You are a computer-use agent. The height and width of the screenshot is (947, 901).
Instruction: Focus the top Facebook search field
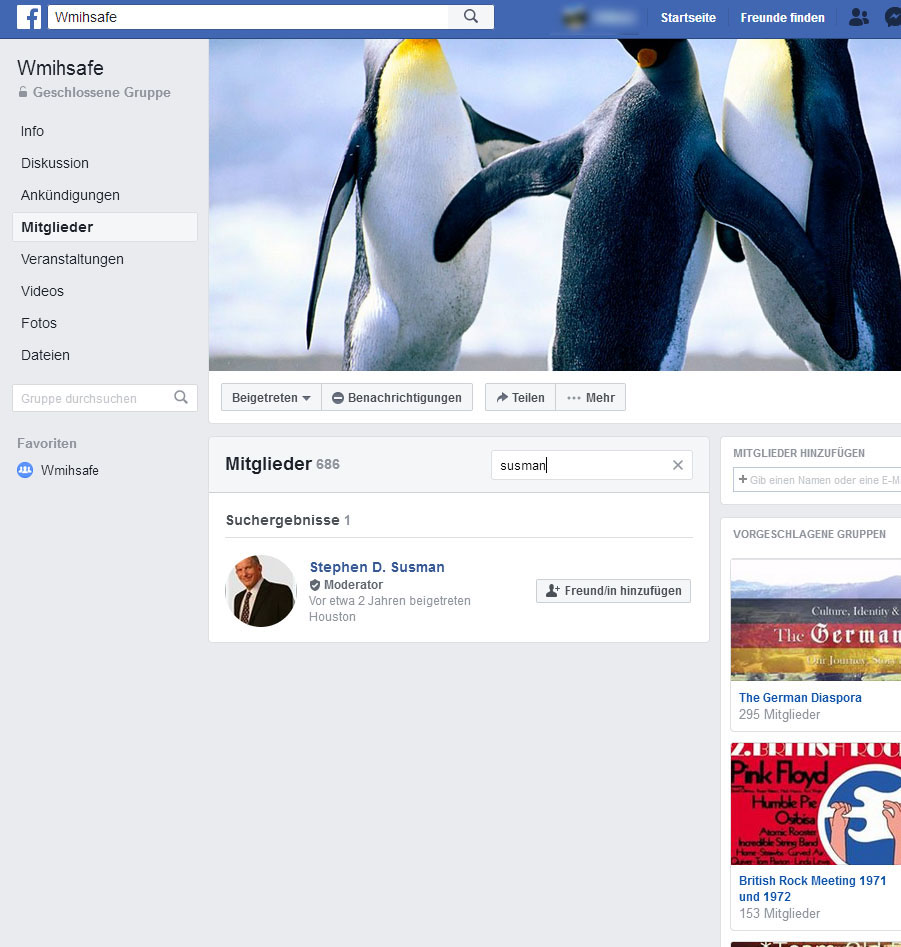248,17
